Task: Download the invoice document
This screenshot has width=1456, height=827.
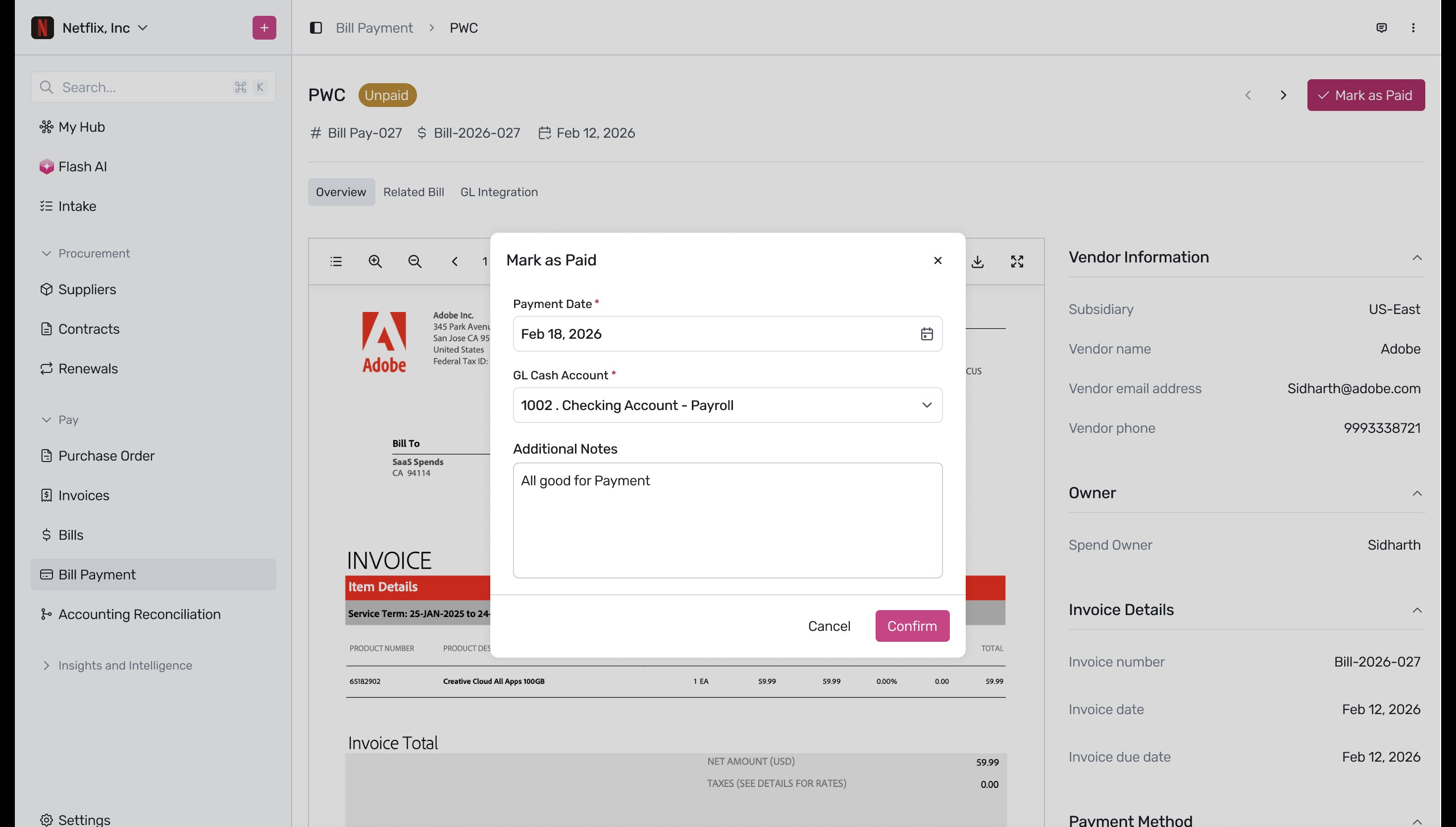Action: tap(977, 261)
